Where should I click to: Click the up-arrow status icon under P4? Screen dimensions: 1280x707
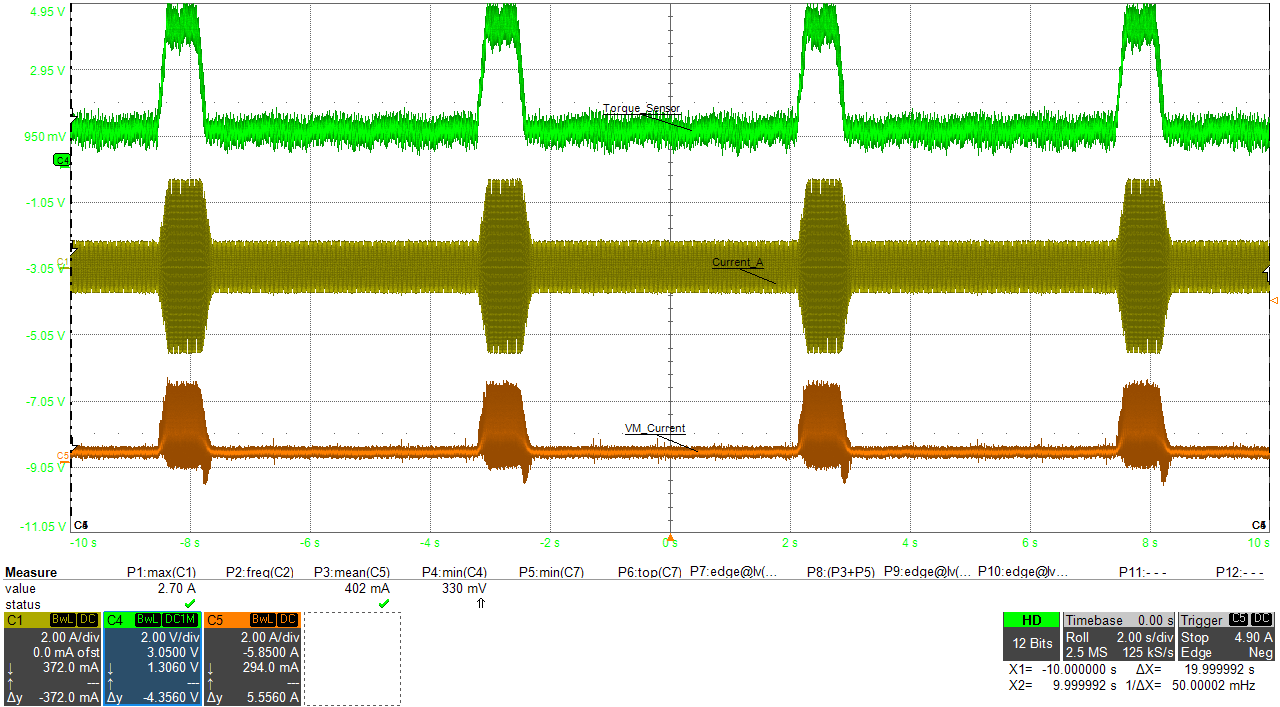(480, 604)
